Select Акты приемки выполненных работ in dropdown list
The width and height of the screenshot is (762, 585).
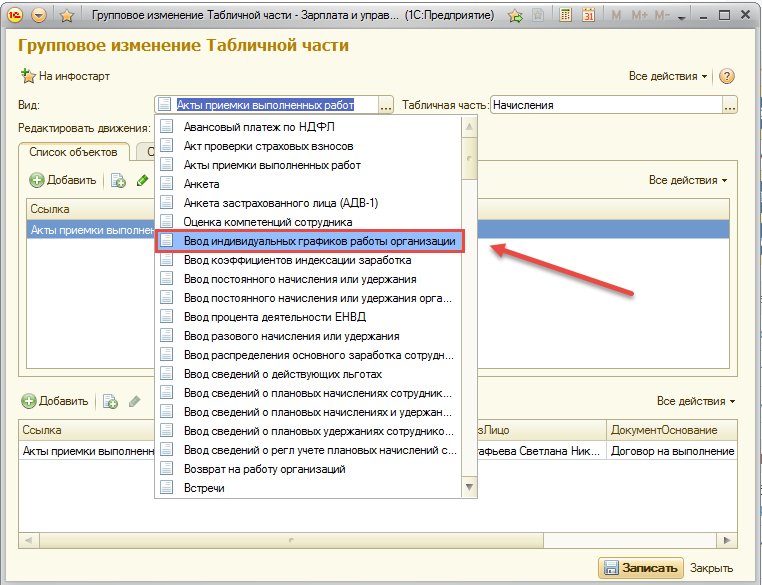[x=308, y=165]
